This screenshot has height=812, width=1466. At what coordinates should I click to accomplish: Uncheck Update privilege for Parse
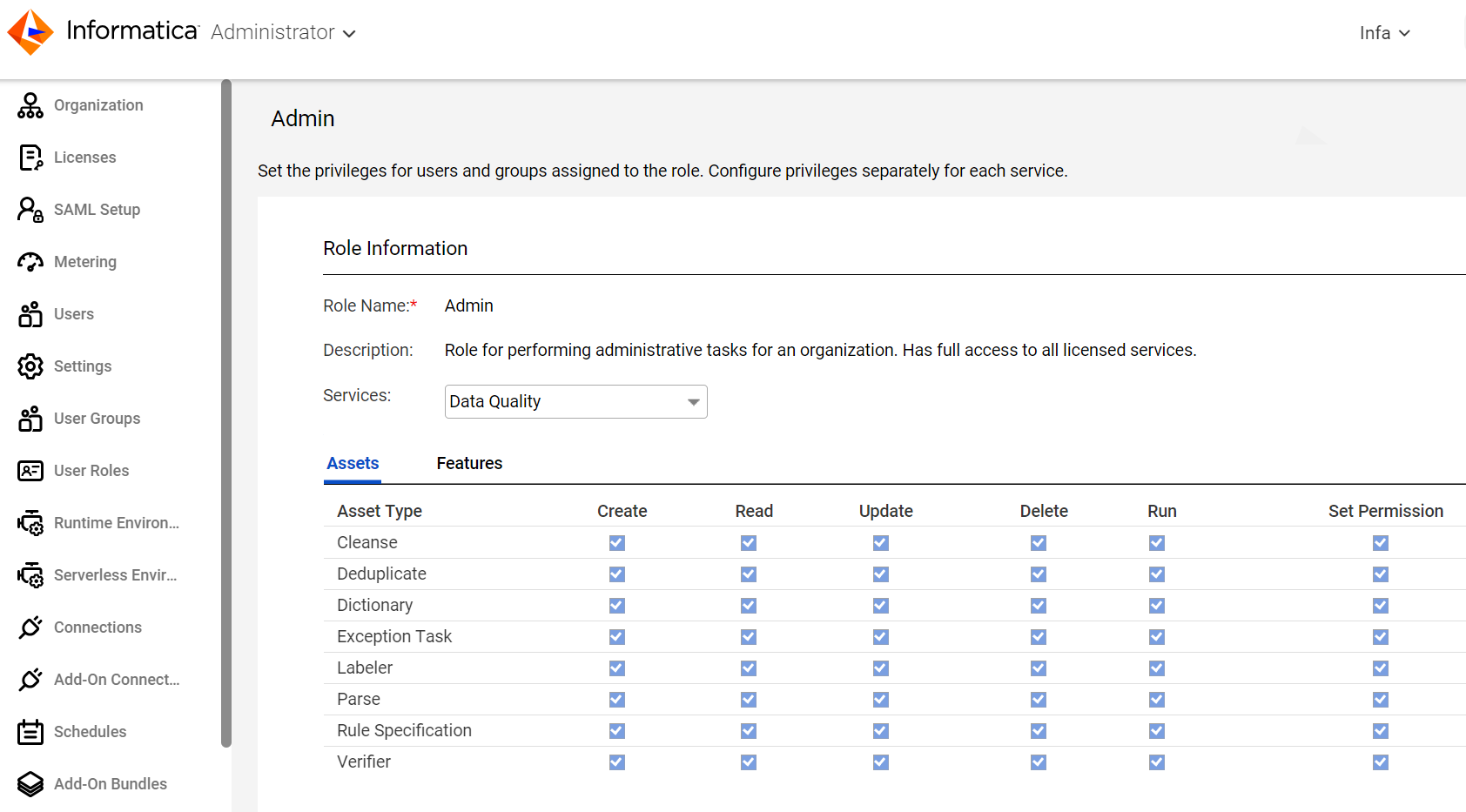coord(881,700)
